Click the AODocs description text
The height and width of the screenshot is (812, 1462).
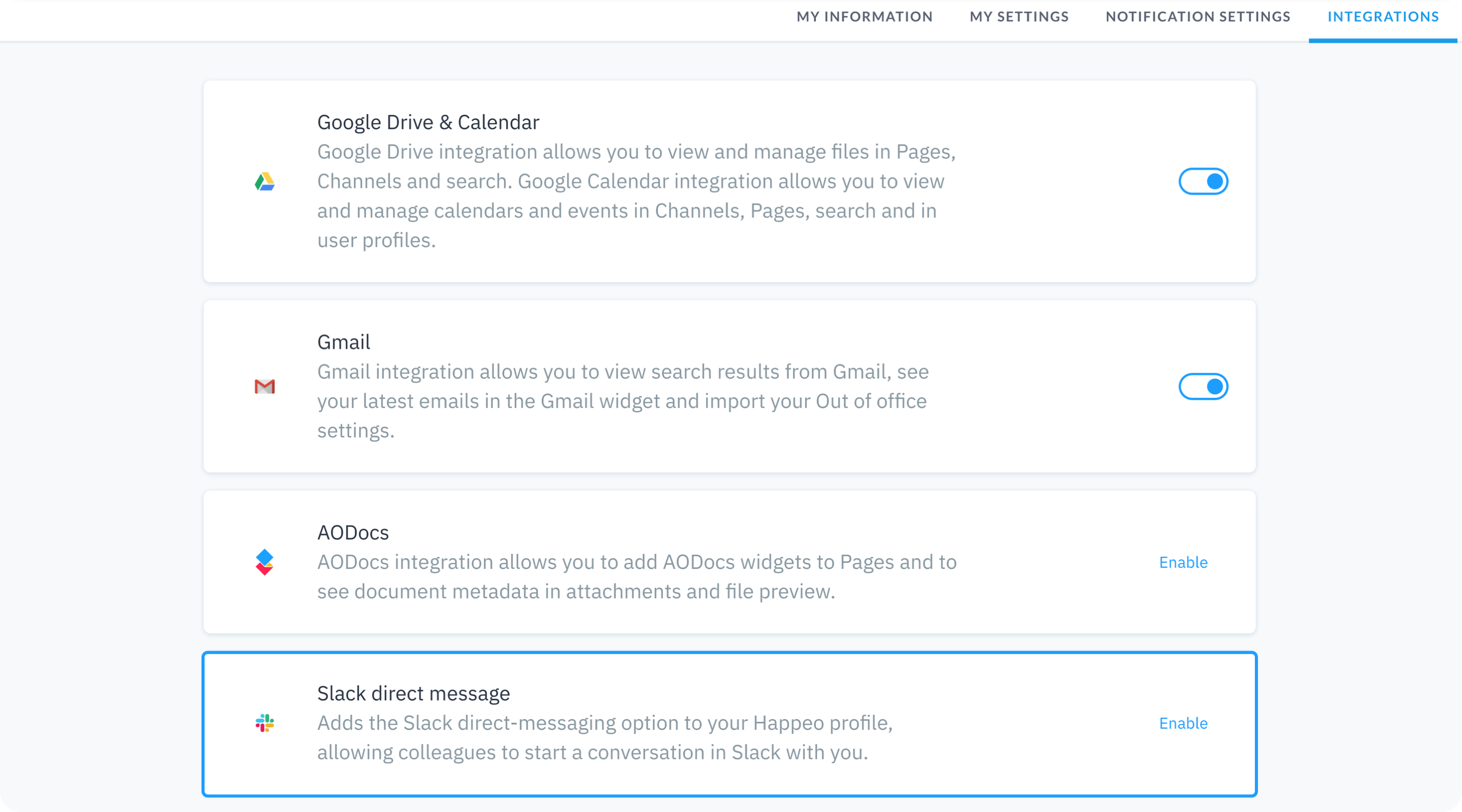coord(637,577)
